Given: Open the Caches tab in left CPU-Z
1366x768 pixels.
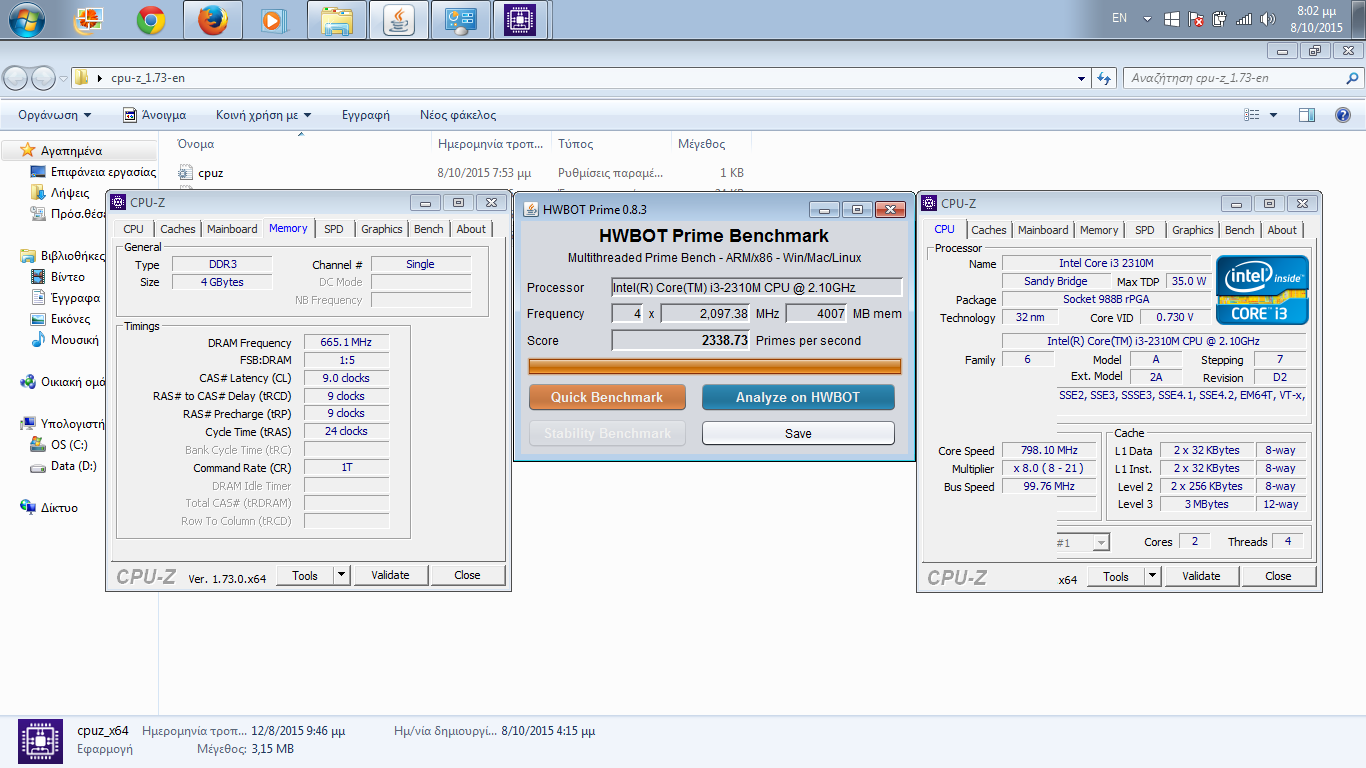Looking at the screenshot, I should click(178, 229).
